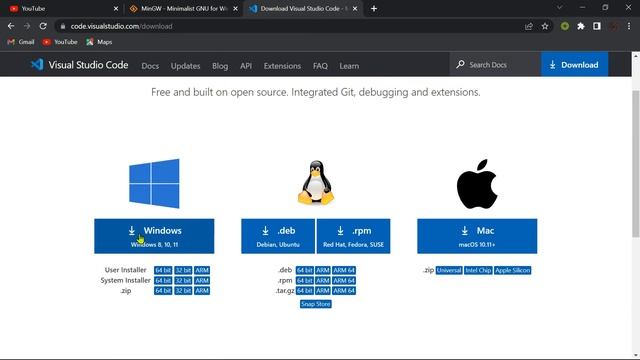The height and width of the screenshot is (360, 640).
Task: Open the browser side panel icon
Action: [x=597, y=26]
